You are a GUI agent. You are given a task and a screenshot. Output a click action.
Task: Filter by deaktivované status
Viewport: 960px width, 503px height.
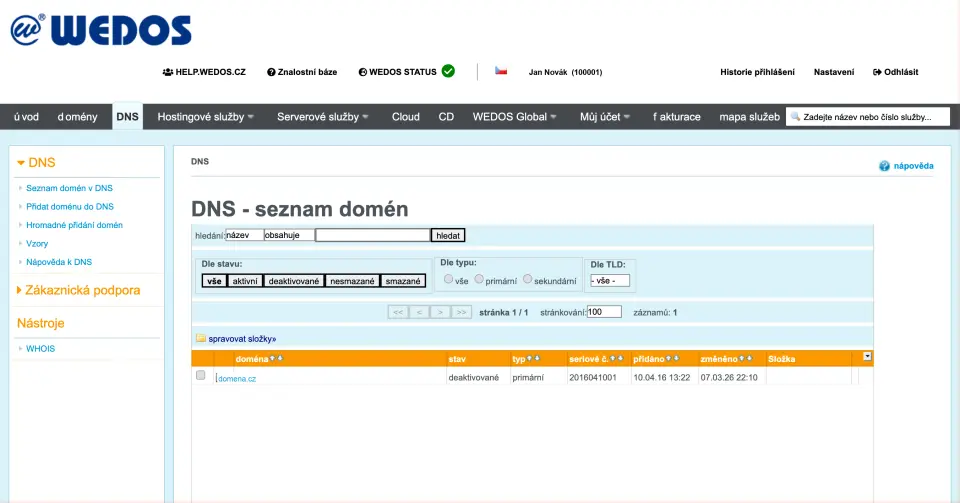click(x=293, y=281)
